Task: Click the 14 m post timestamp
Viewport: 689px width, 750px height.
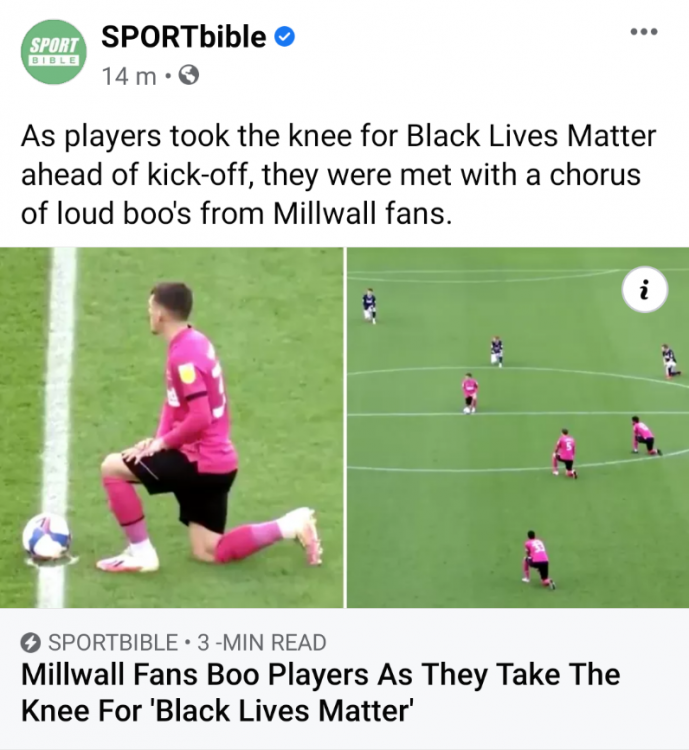Action: 129,76
